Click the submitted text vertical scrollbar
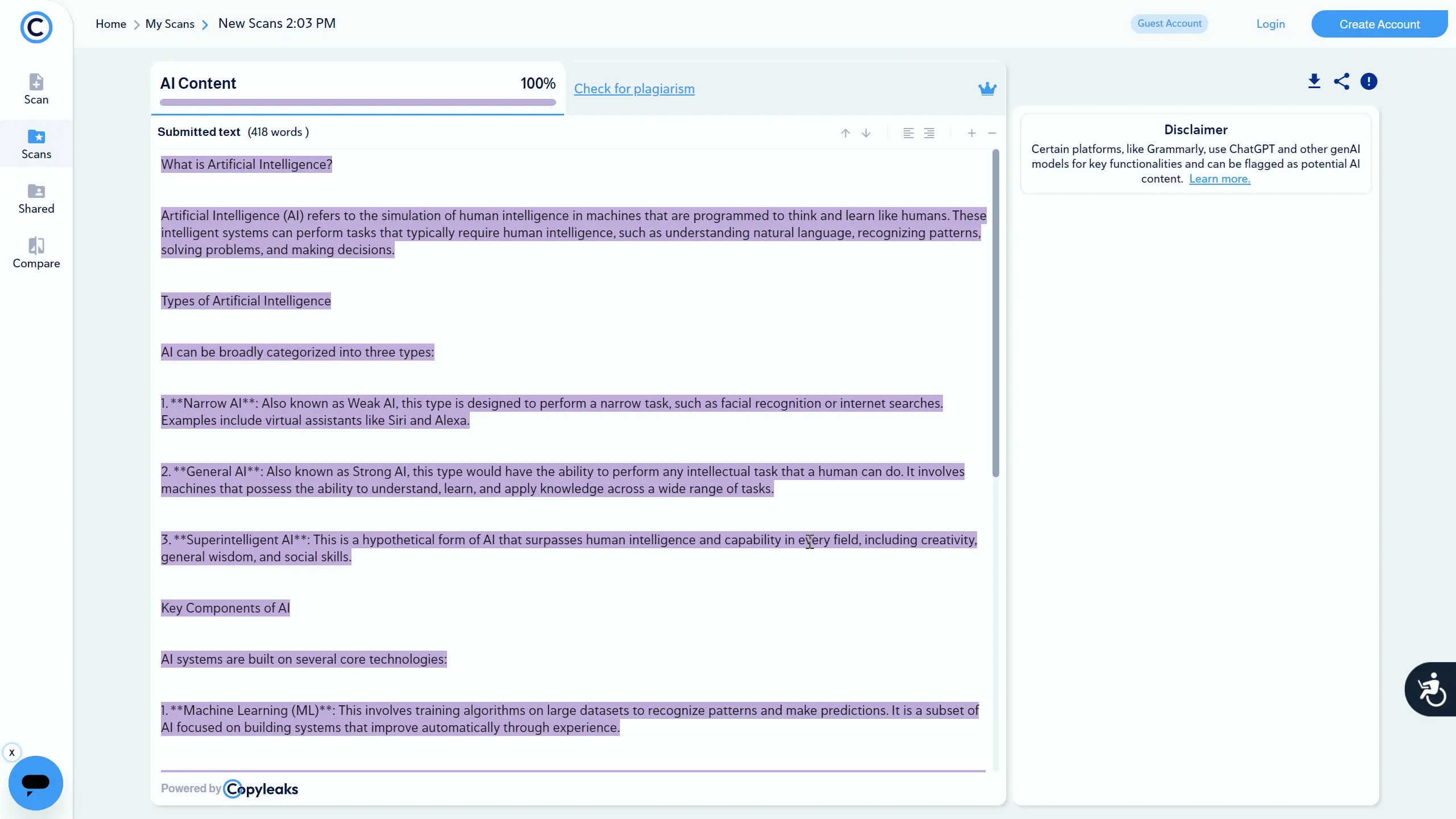 coord(995,313)
